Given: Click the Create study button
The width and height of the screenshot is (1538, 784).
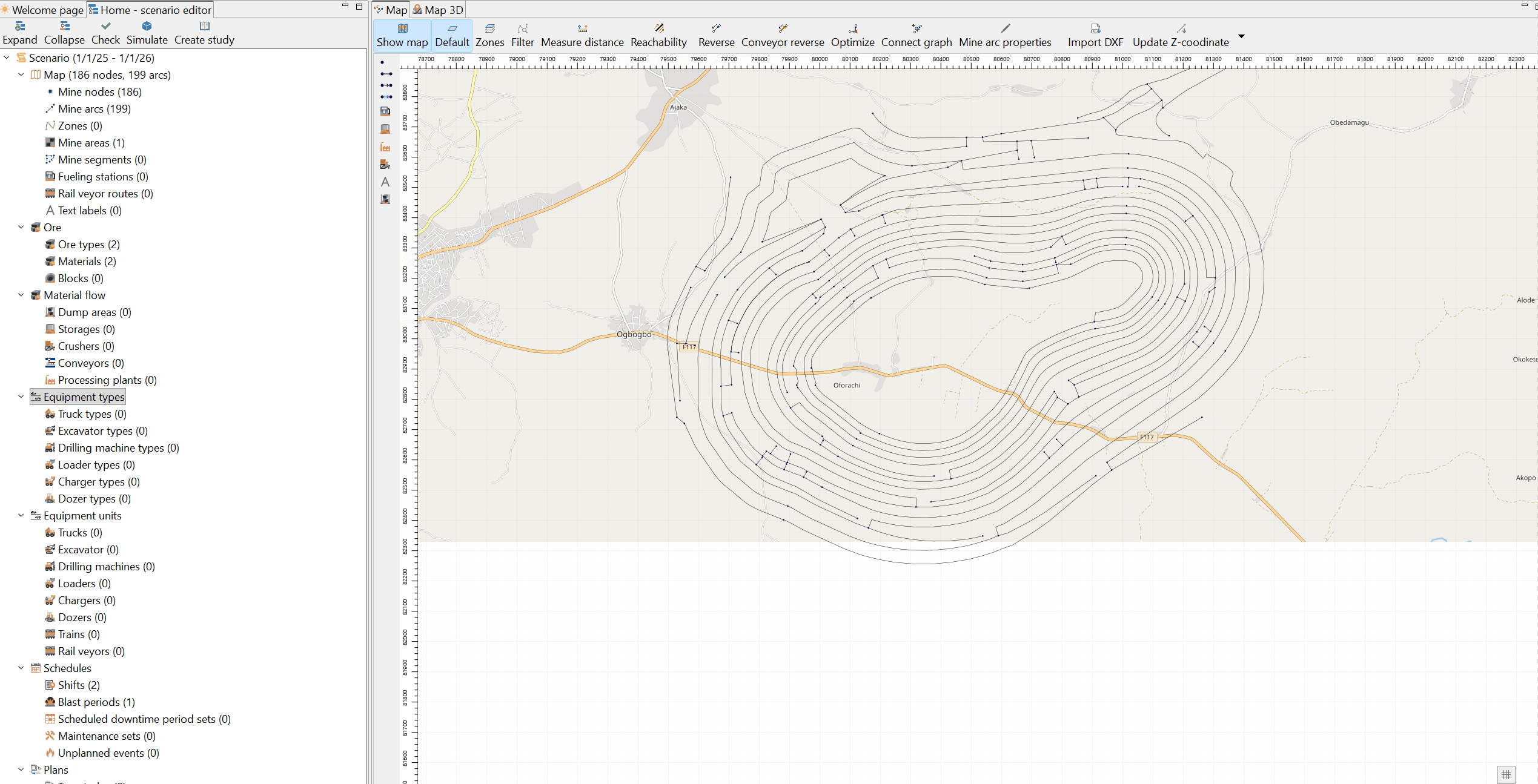Looking at the screenshot, I should click(204, 33).
